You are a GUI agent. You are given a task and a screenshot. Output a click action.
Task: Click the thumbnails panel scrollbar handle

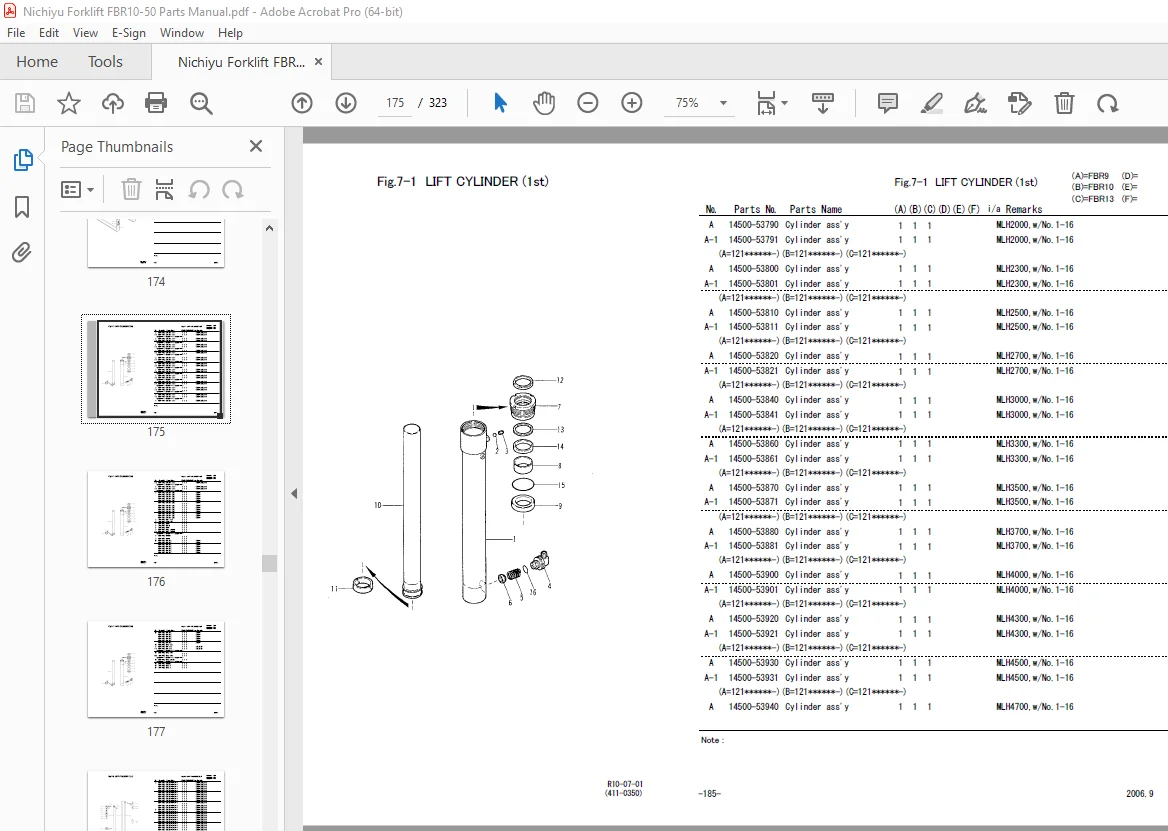[270, 563]
